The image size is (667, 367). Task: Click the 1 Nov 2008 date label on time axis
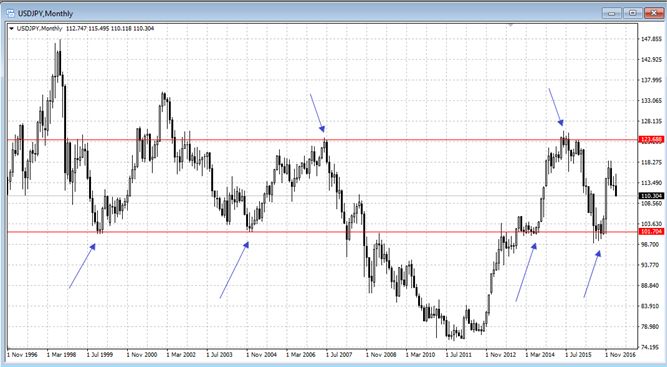(381, 354)
